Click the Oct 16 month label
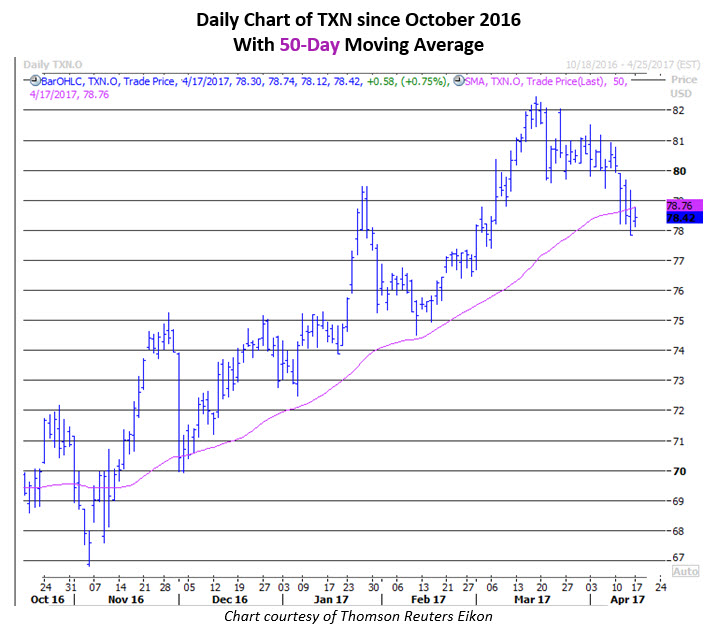The width and height of the screenshot is (711, 629). coord(48,600)
